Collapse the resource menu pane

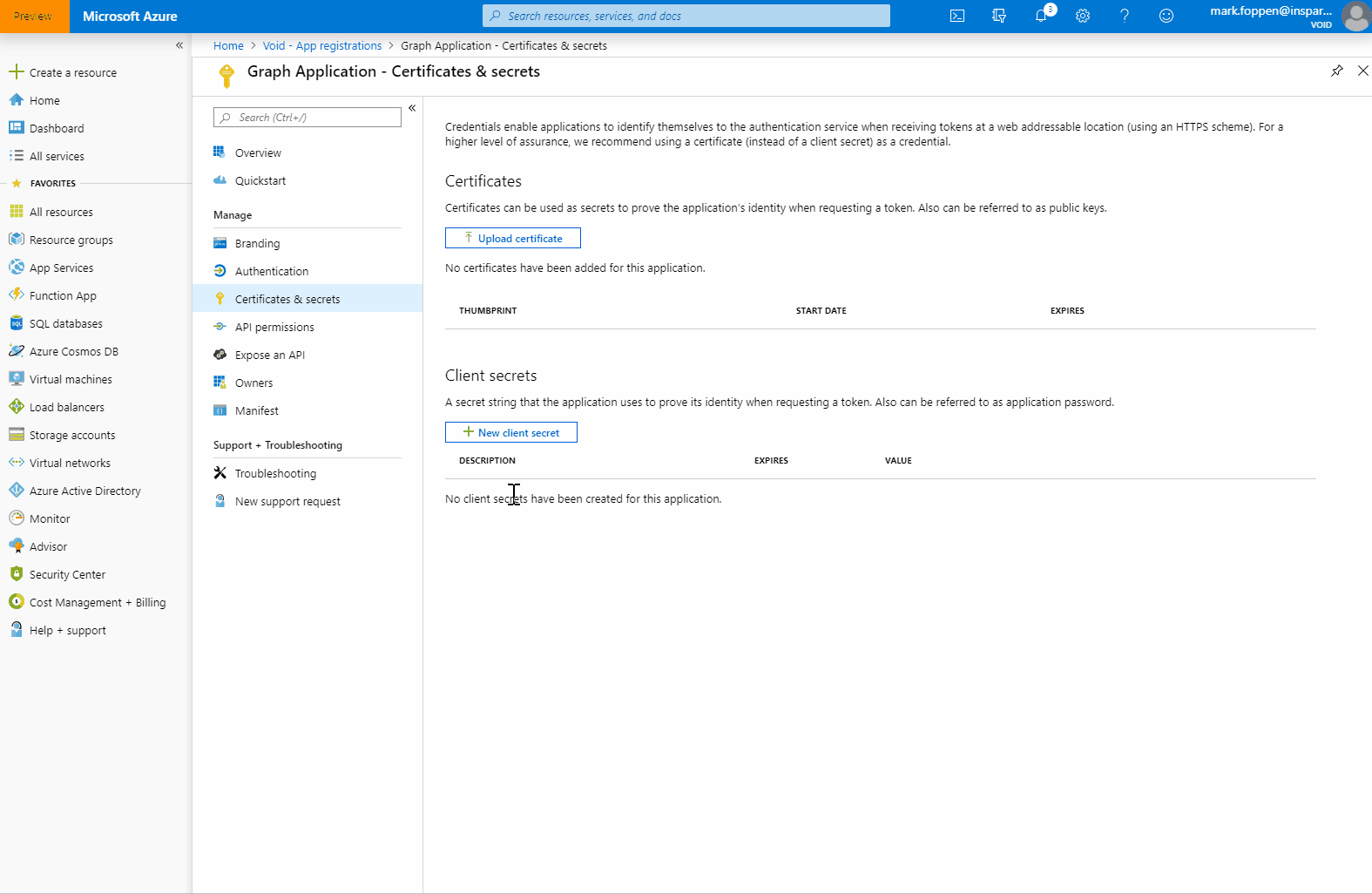(412, 108)
